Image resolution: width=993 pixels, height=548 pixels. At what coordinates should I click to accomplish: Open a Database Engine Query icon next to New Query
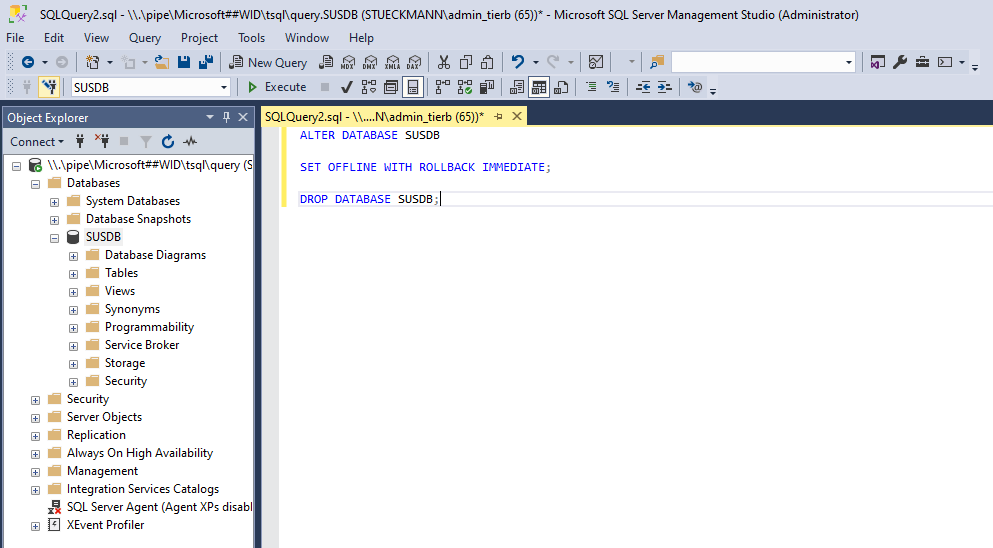tap(326, 62)
